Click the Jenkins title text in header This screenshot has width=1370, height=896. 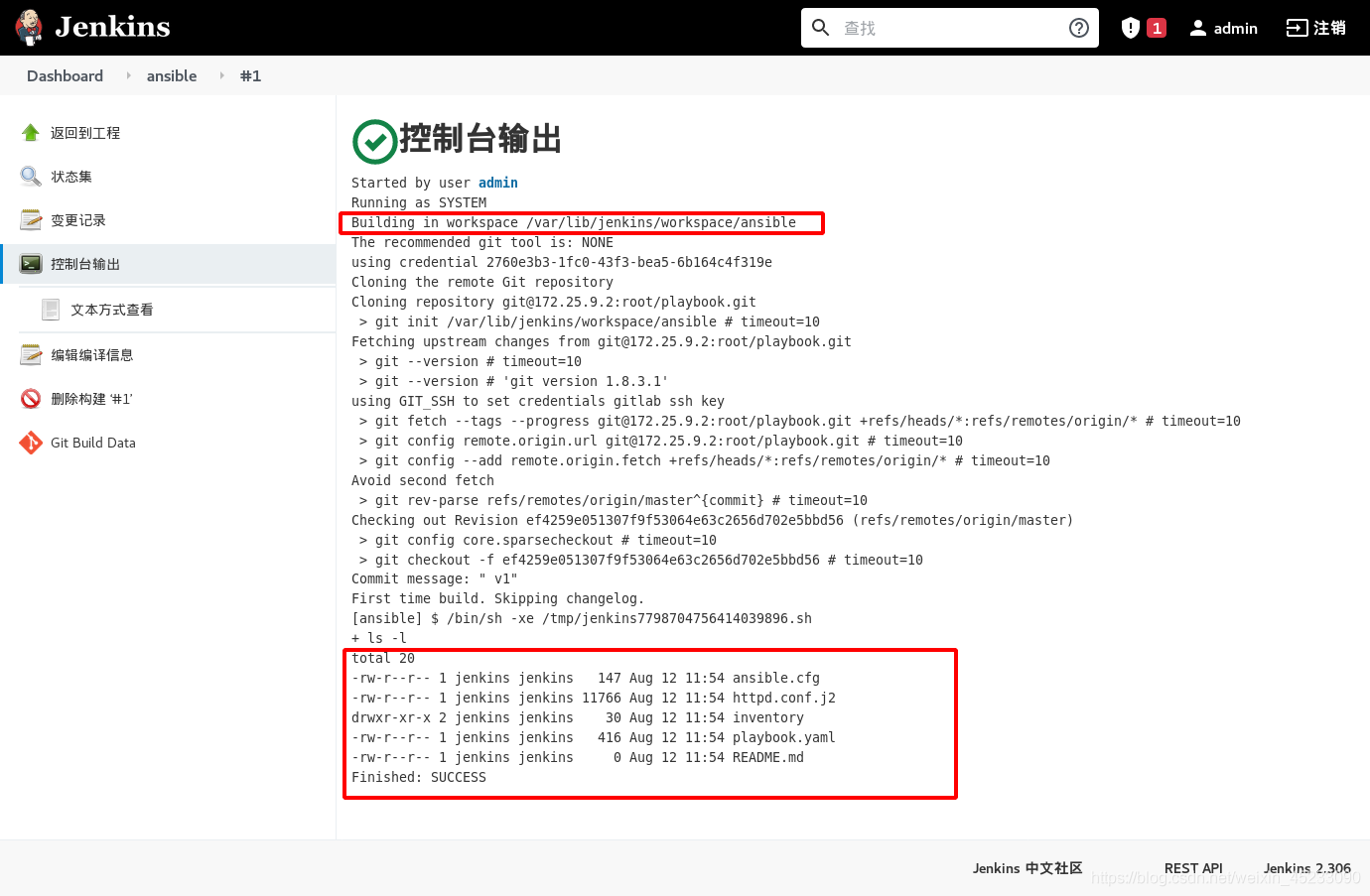pos(112,27)
